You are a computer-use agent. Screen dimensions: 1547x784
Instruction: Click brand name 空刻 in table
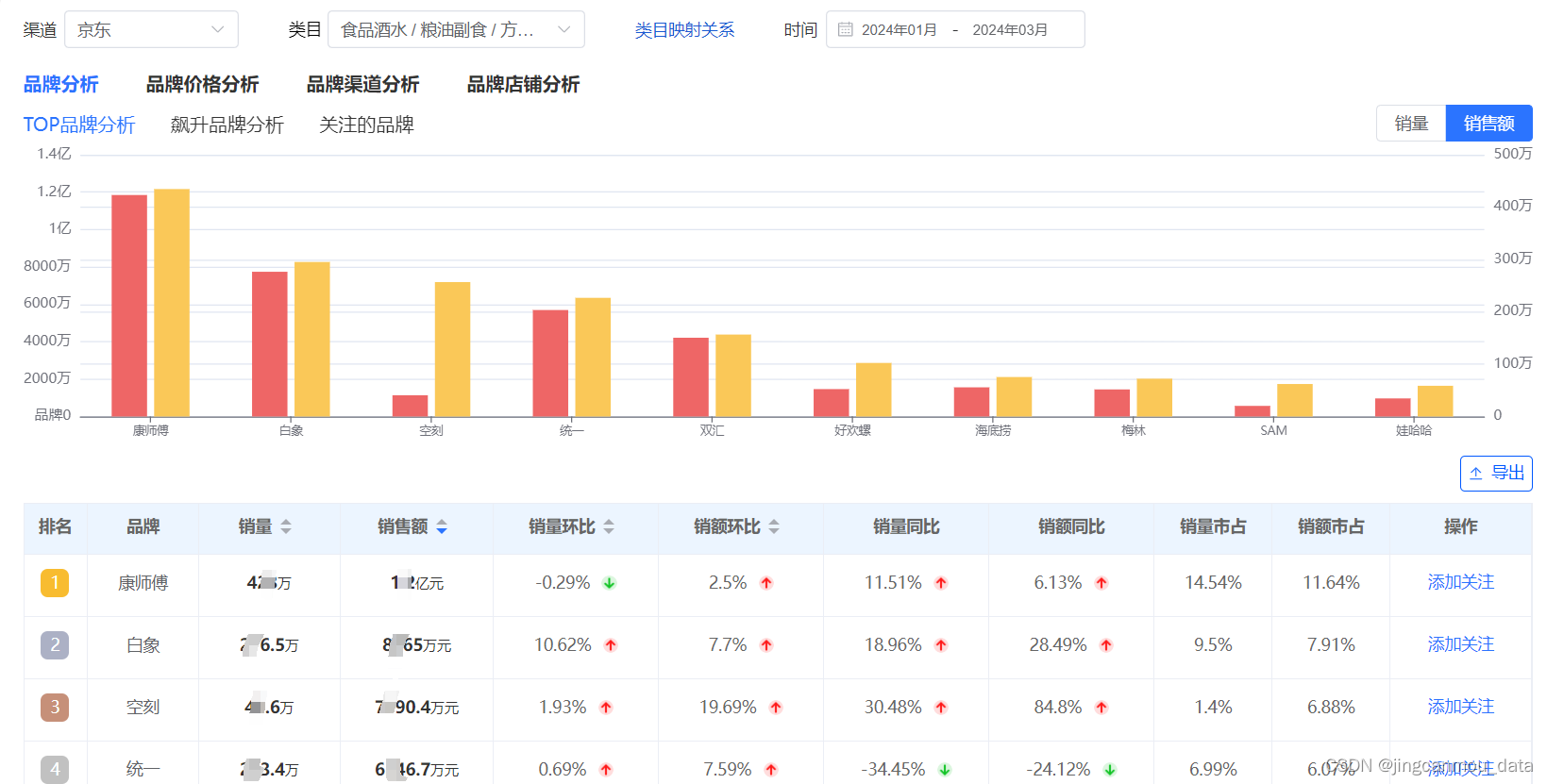143,708
